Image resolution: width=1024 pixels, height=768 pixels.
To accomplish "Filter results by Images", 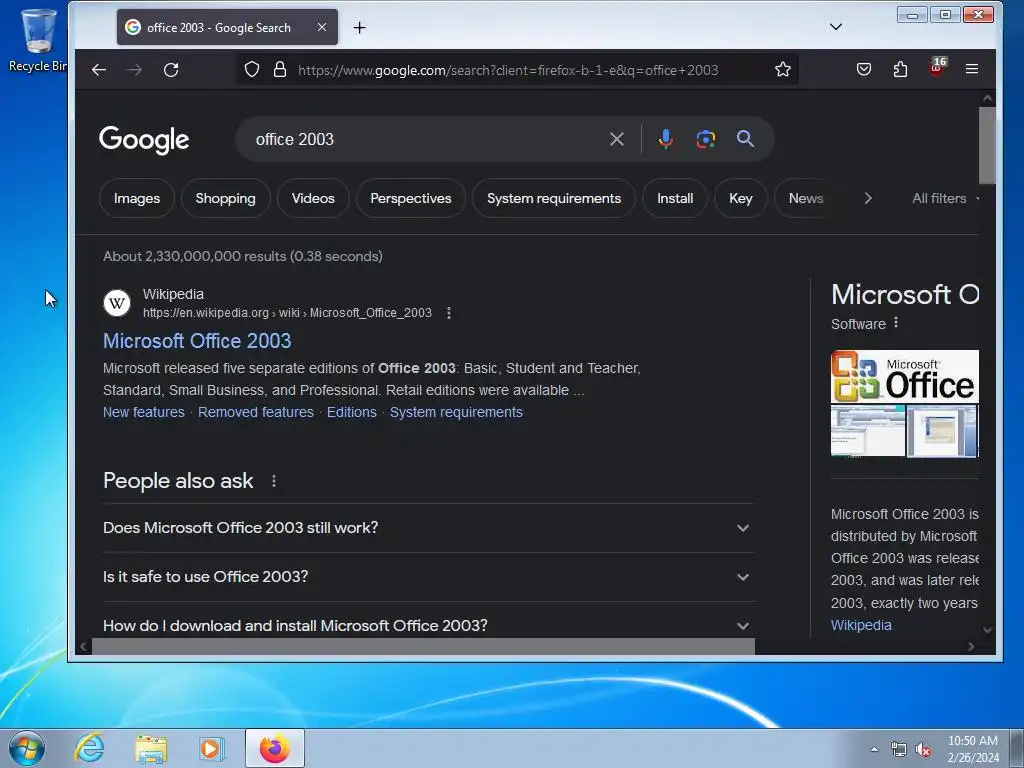I will point(136,199).
